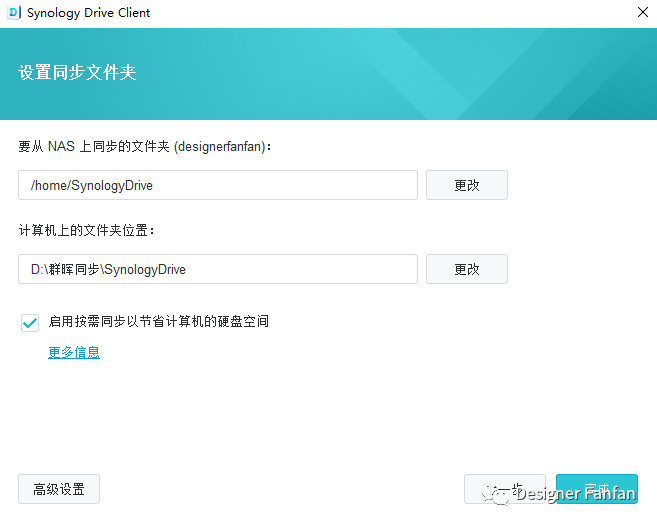Open 高级设置 advanced settings
The height and width of the screenshot is (524, 657).
pyautogui.click(x=59, y=489)
